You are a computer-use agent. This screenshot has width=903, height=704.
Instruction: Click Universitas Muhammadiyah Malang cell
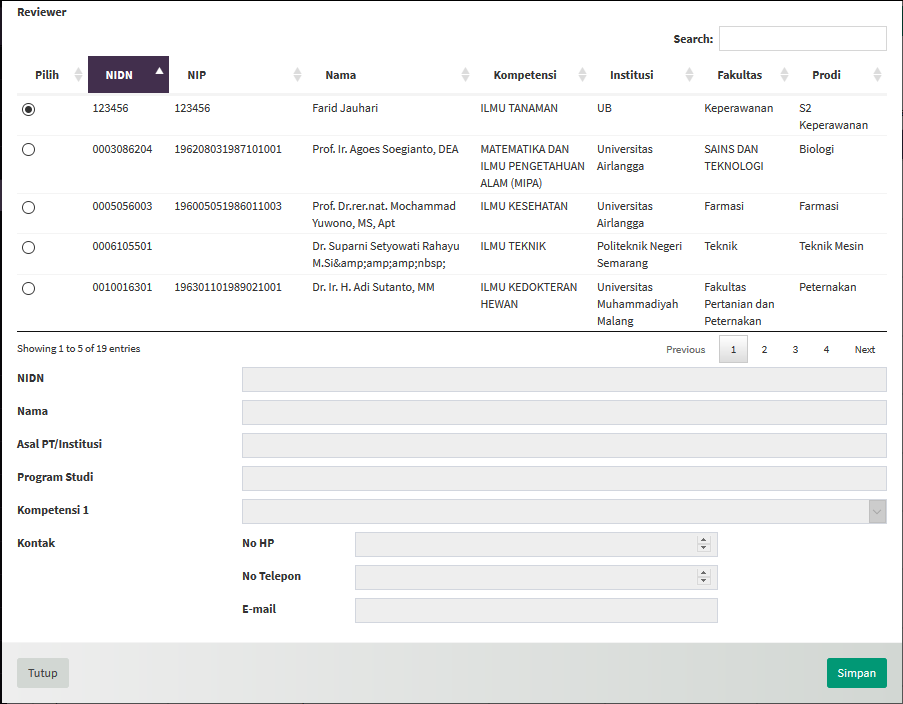point(638,304)
